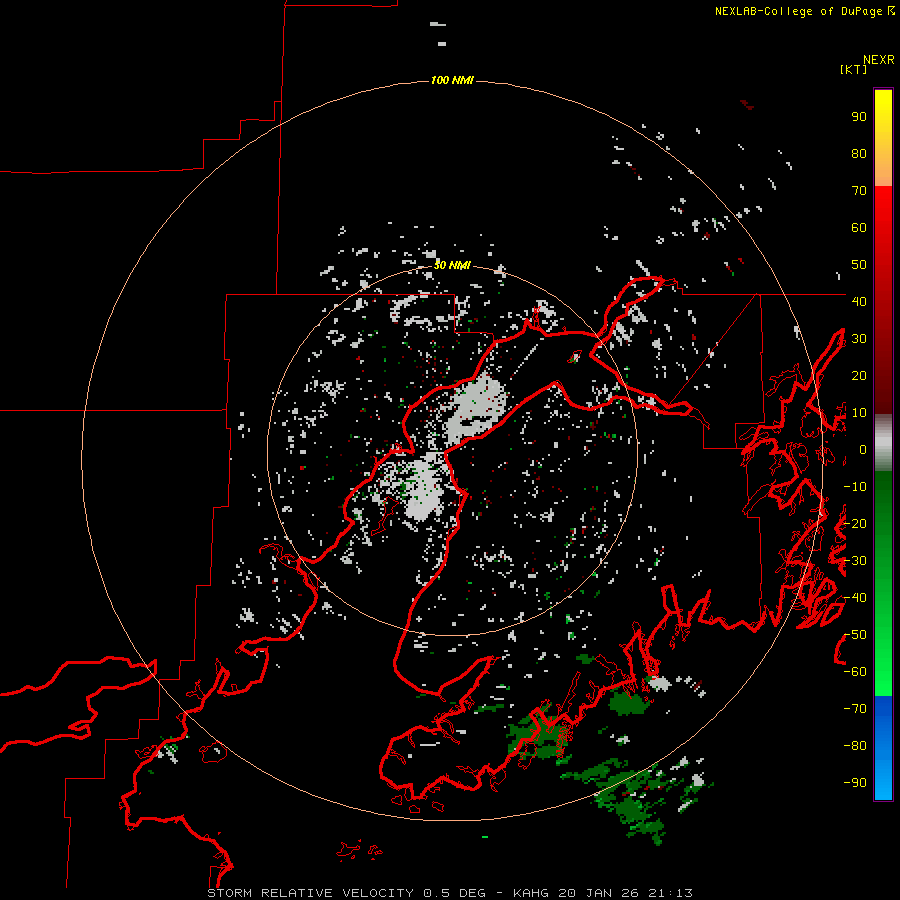Click the 50 value on the velocity scale
900x900 pixels.
(859, 265)
